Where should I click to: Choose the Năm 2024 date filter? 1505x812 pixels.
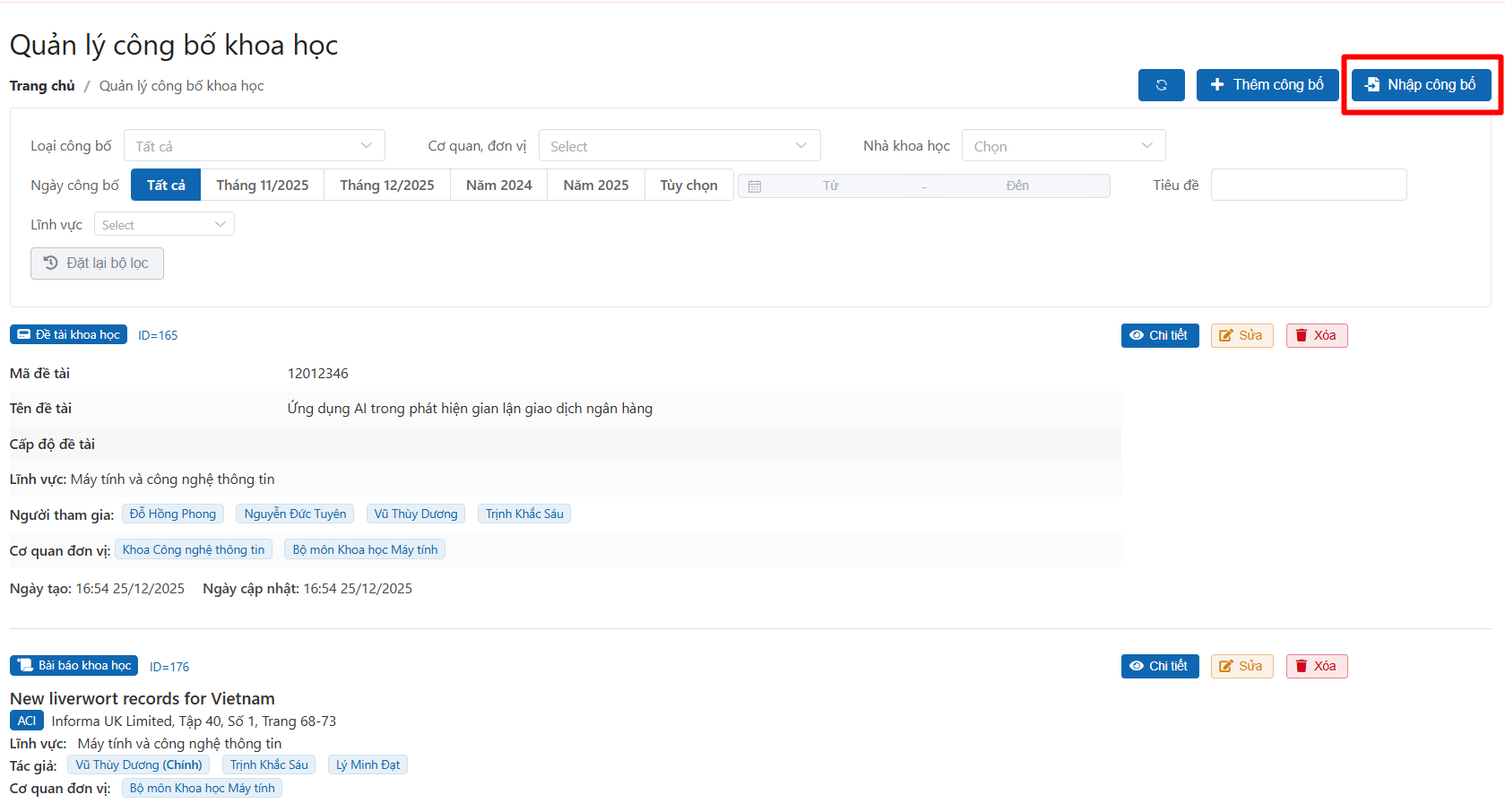498,186
